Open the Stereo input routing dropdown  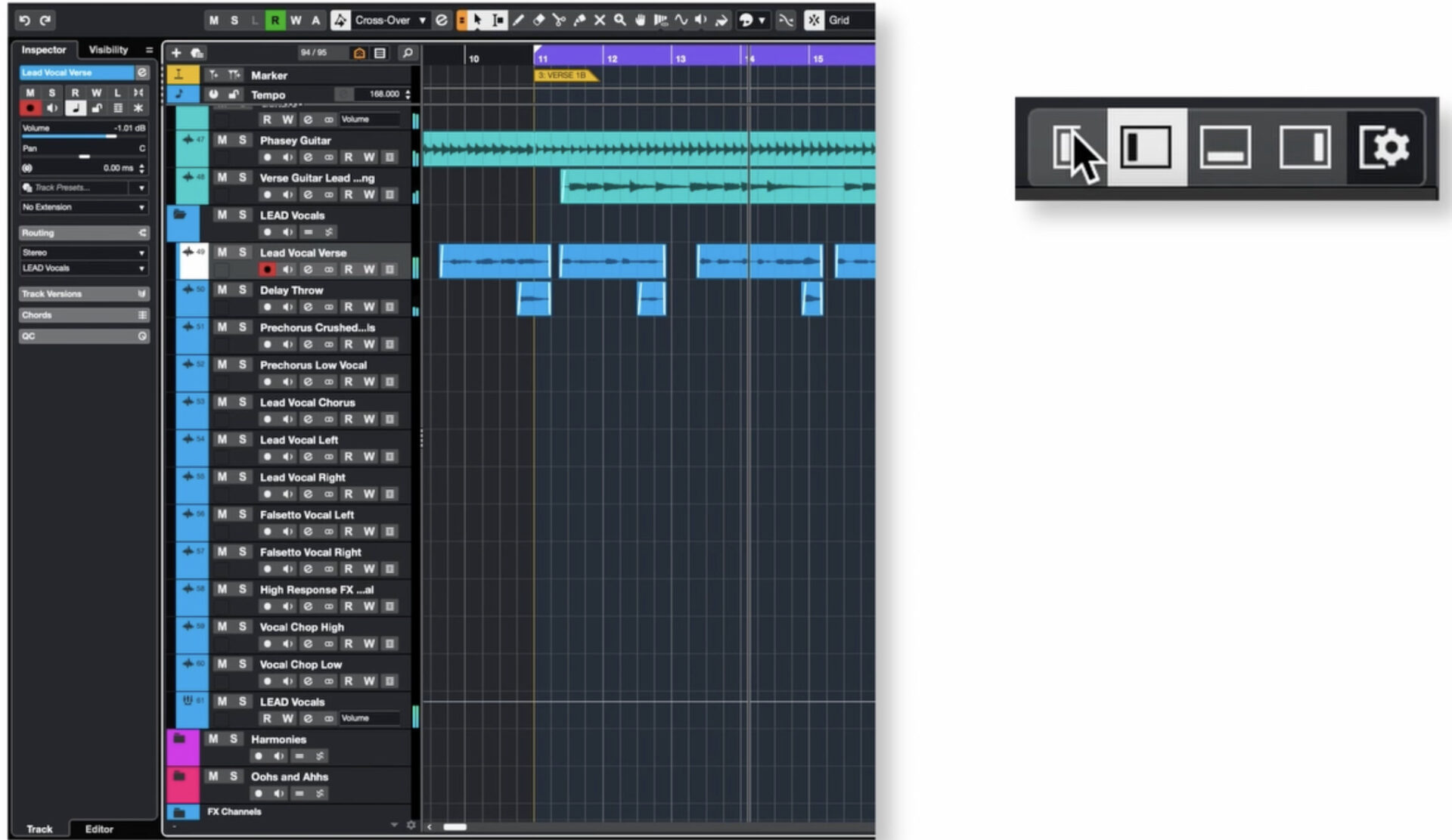[83, 253]
